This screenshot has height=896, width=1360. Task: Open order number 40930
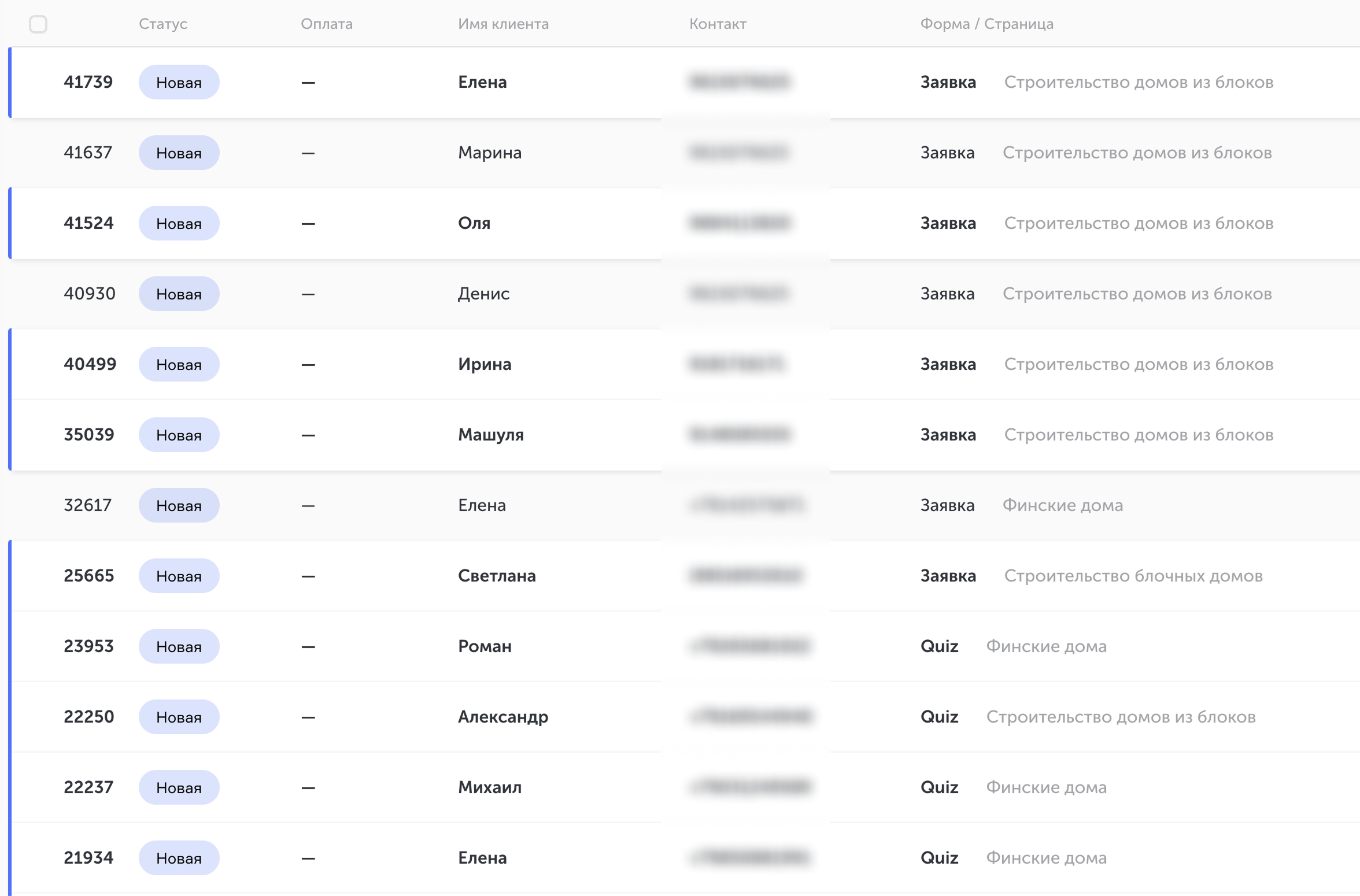(90, 294)
